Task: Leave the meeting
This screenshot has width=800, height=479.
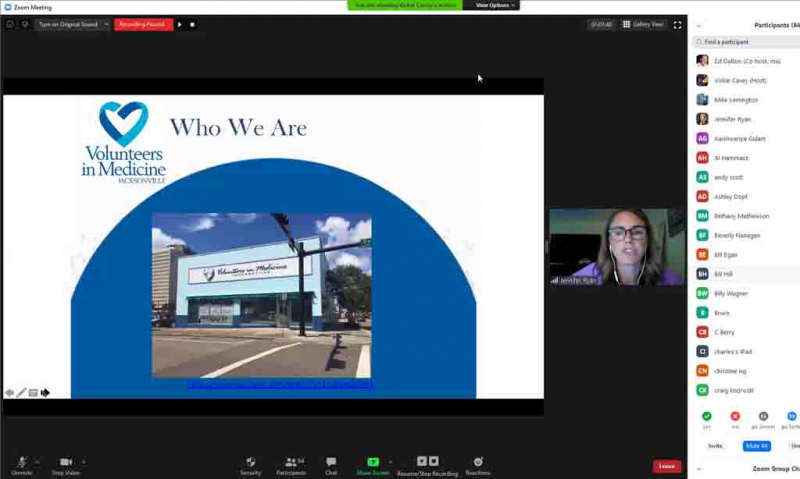Action: pyautogui.click(x=667, y=466)
